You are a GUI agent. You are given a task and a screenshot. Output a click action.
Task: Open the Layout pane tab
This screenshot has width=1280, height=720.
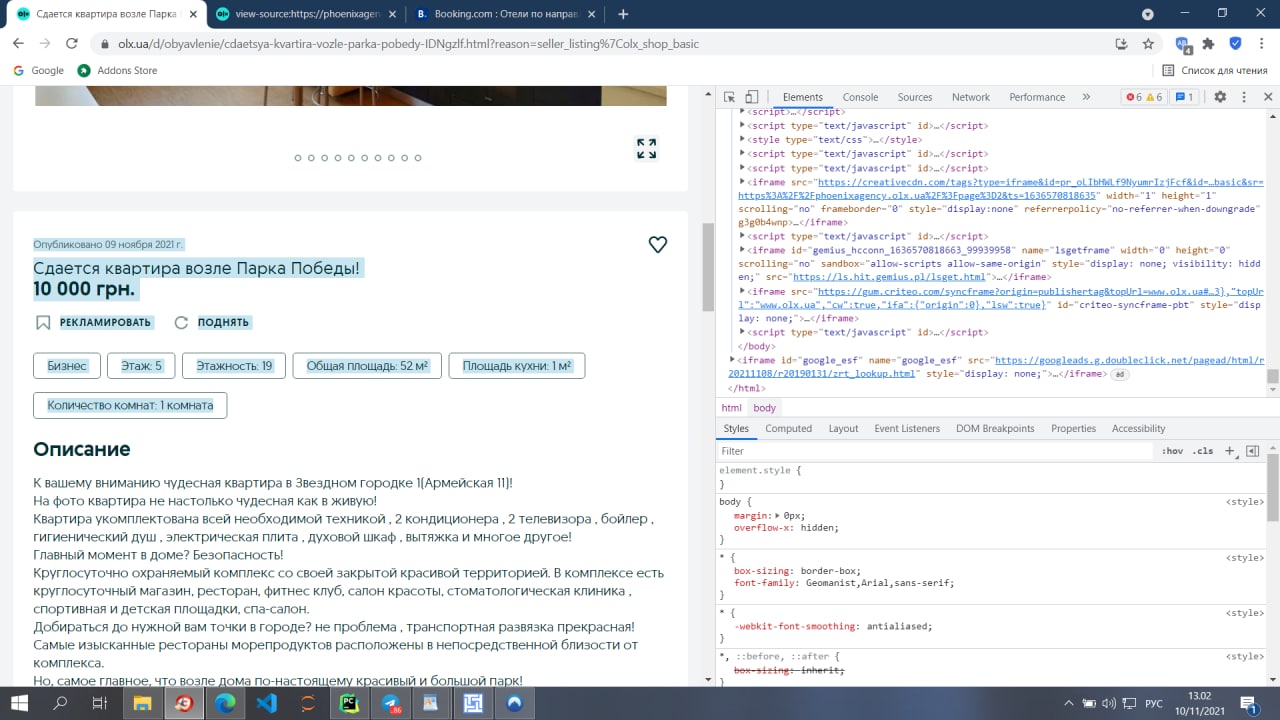[843, 428]
